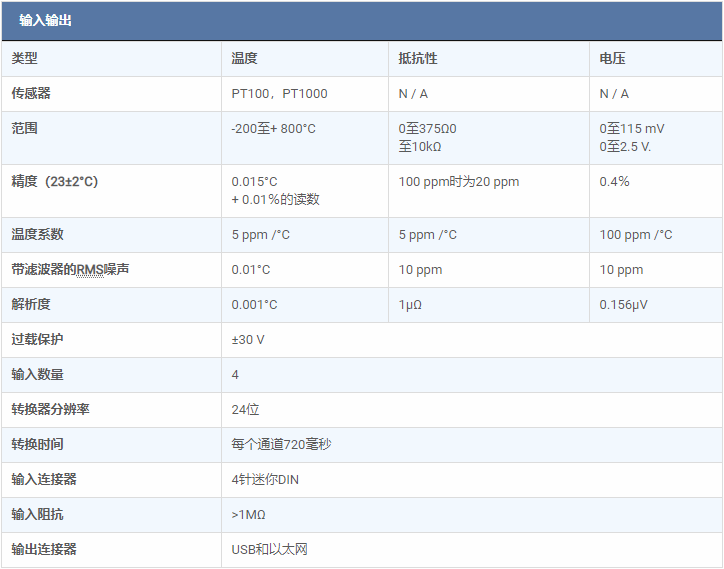Click the 每个通道720毫秒 conversion time
This screenshot has width=724, height=569.
[x=281, y=445]
